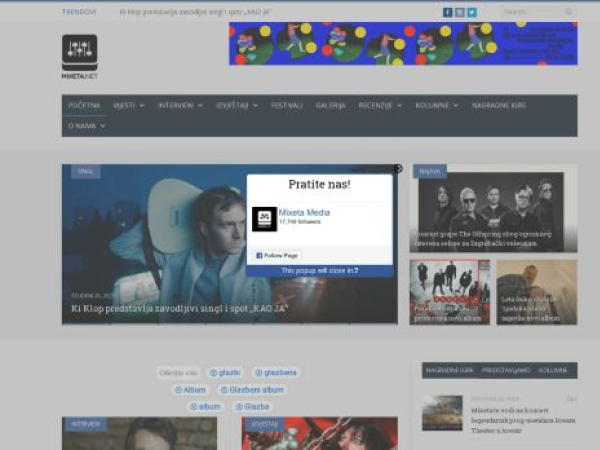The height and width of the screenshot is (450, 600).
Task: Click the Twitter icon in top bar
Action: point(472,12)
